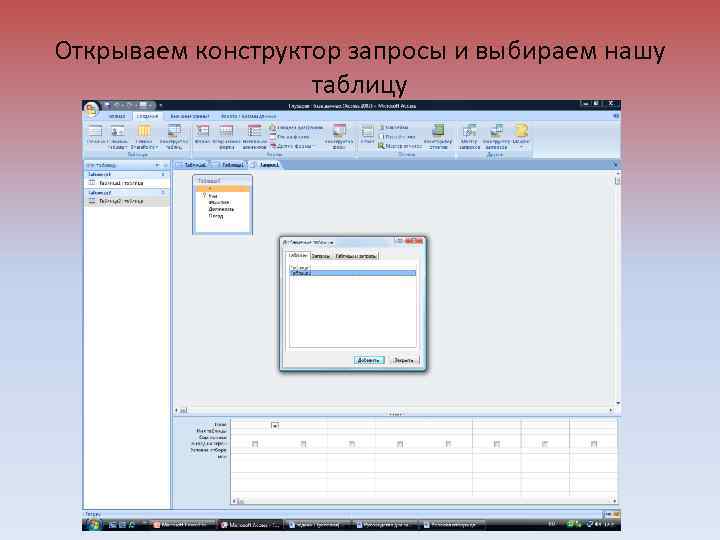Click the Несколько элементов form icon
720x540 pixels.
(x=254, y=136)
